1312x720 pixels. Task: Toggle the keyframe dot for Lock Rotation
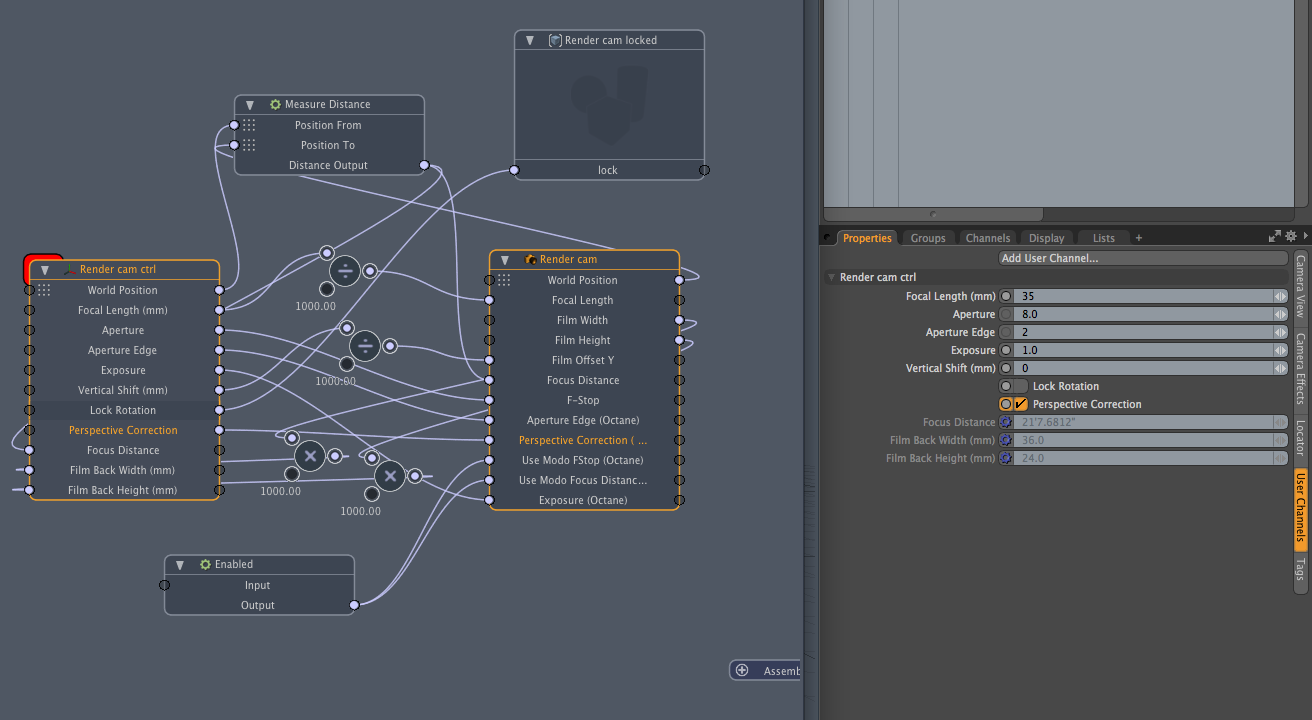[x=1006, y=386]
